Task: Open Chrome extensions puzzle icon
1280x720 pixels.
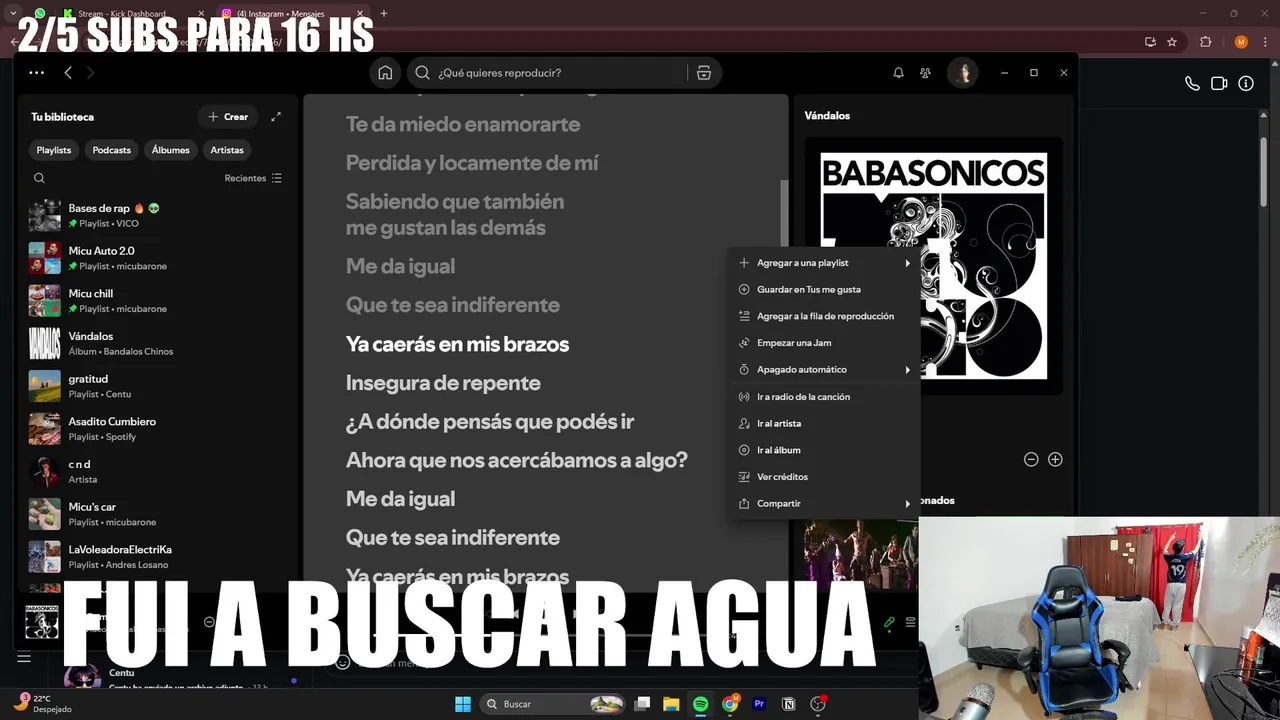Action: tap(1205, 42)
